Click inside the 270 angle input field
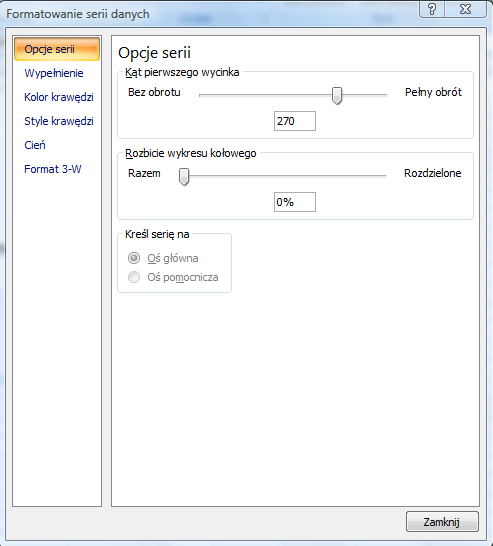 tap(295, 121)
